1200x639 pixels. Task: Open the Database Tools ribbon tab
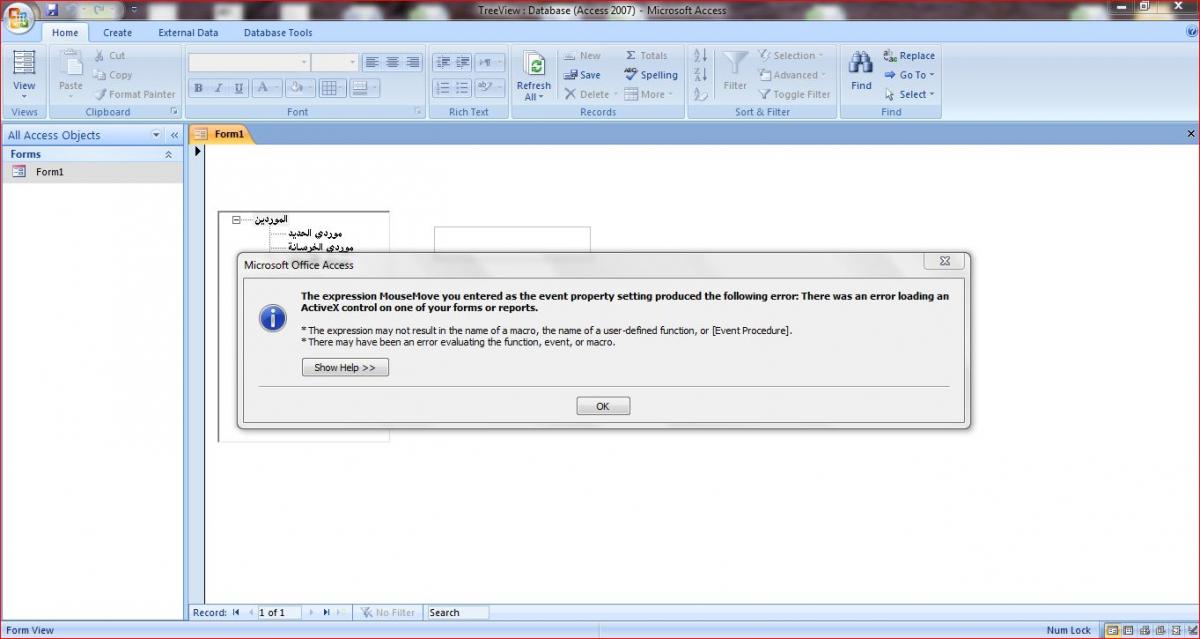click(x=278, y=33)
